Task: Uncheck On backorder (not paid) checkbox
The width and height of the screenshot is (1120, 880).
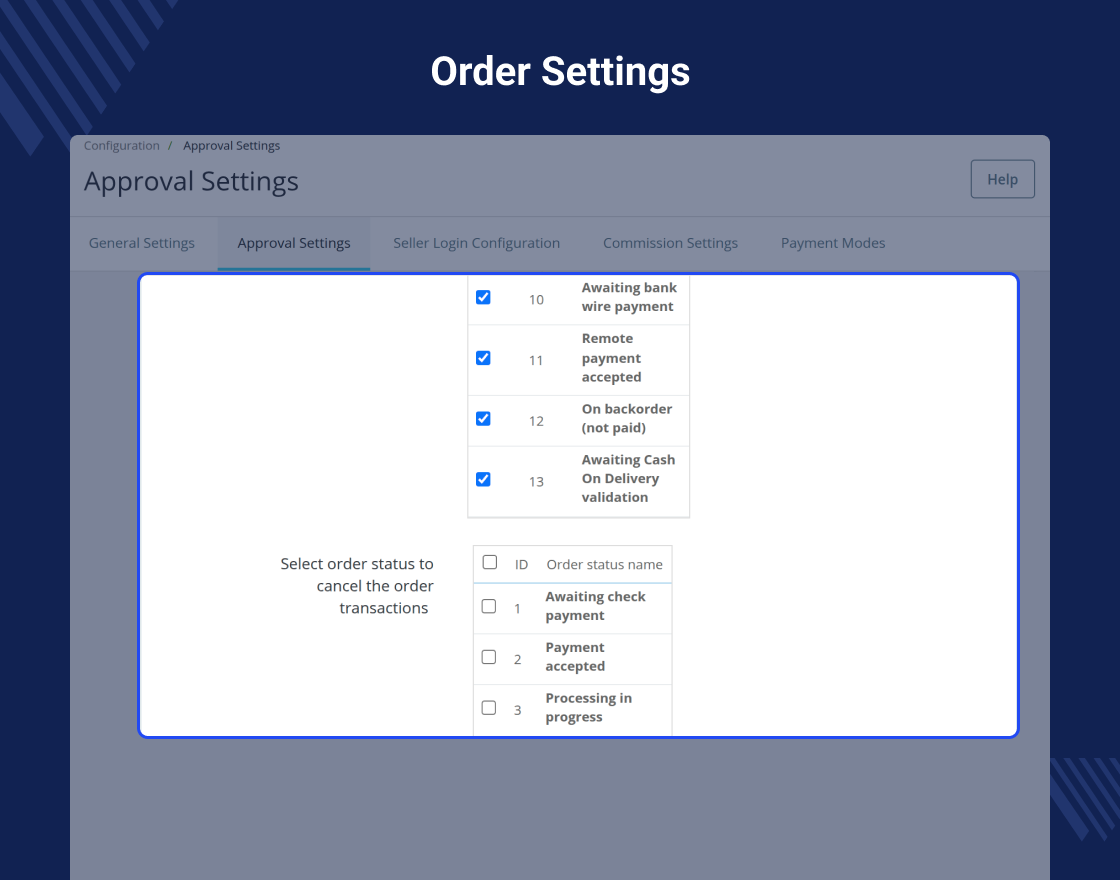Action: pyautogui.click(x=483, y=419)
